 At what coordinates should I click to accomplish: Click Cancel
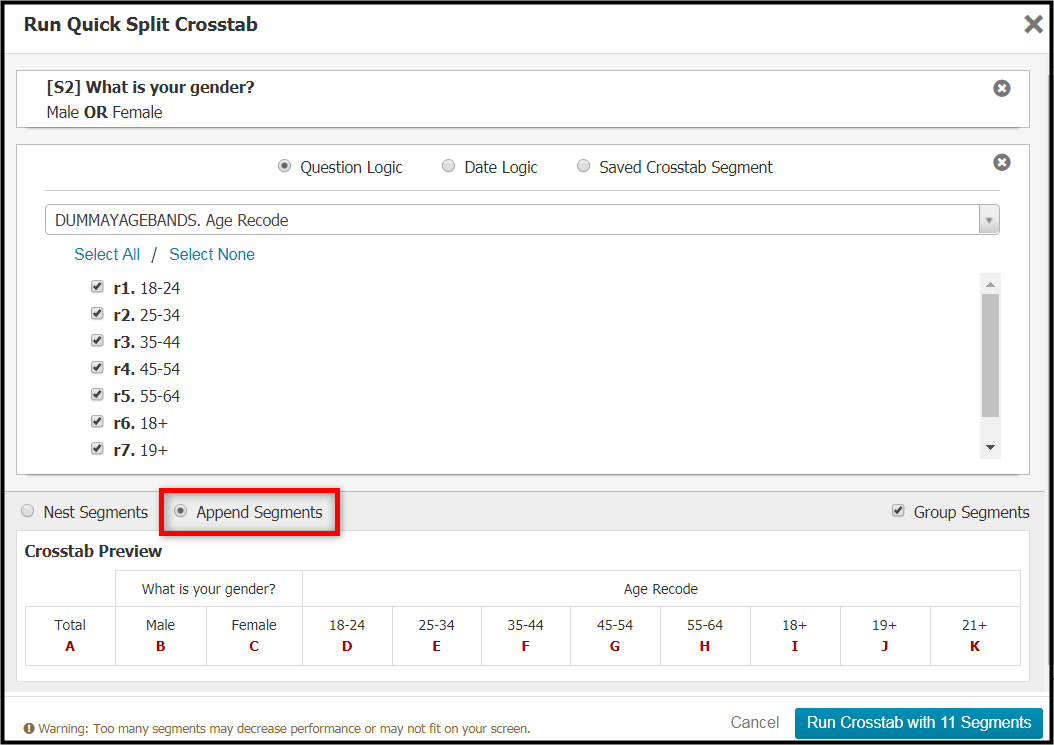click(755, 722)
